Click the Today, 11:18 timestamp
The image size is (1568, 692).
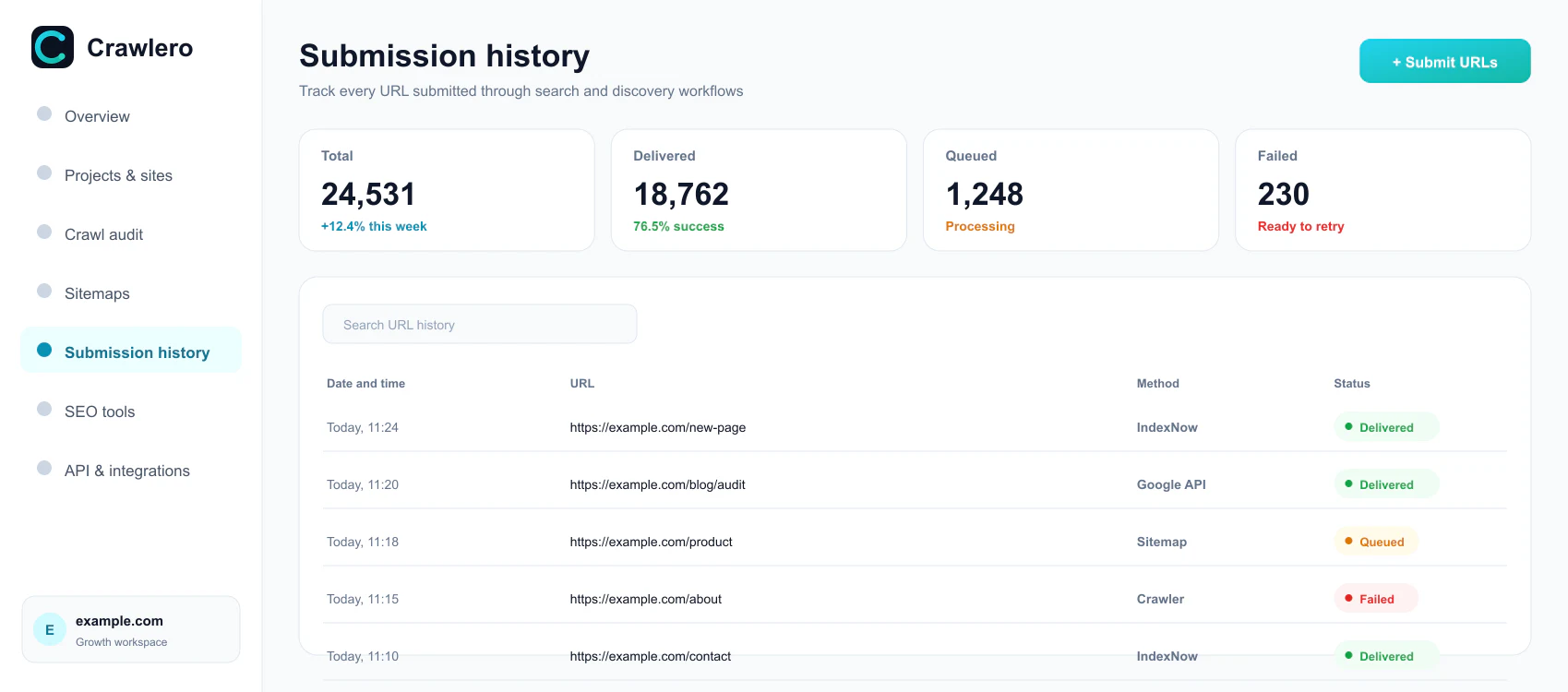363,542
